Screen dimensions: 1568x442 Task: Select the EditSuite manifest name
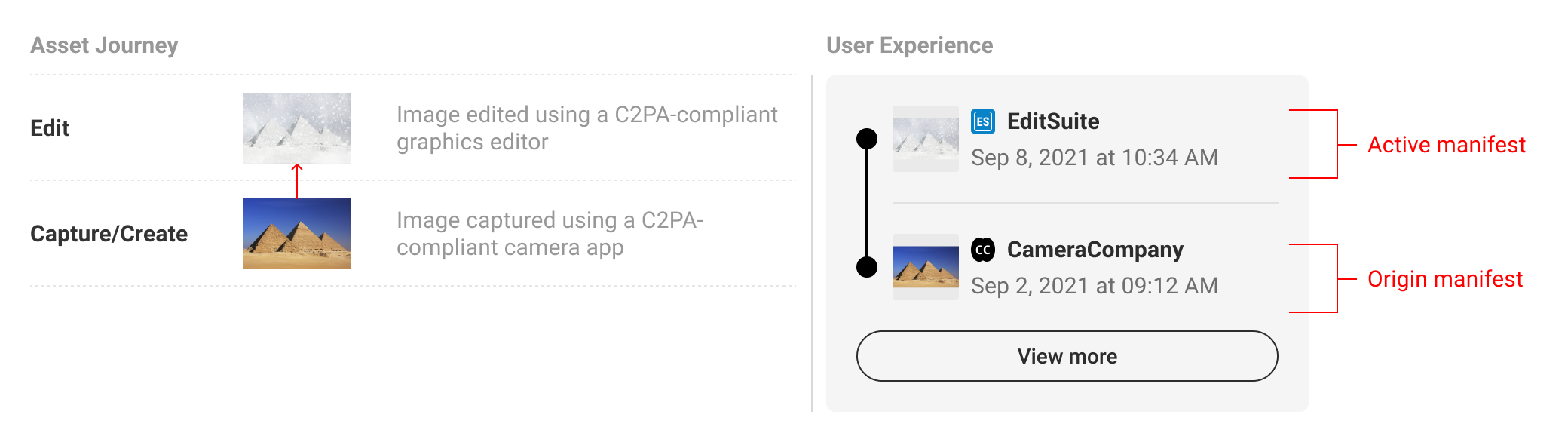(x=1053, y=121)
